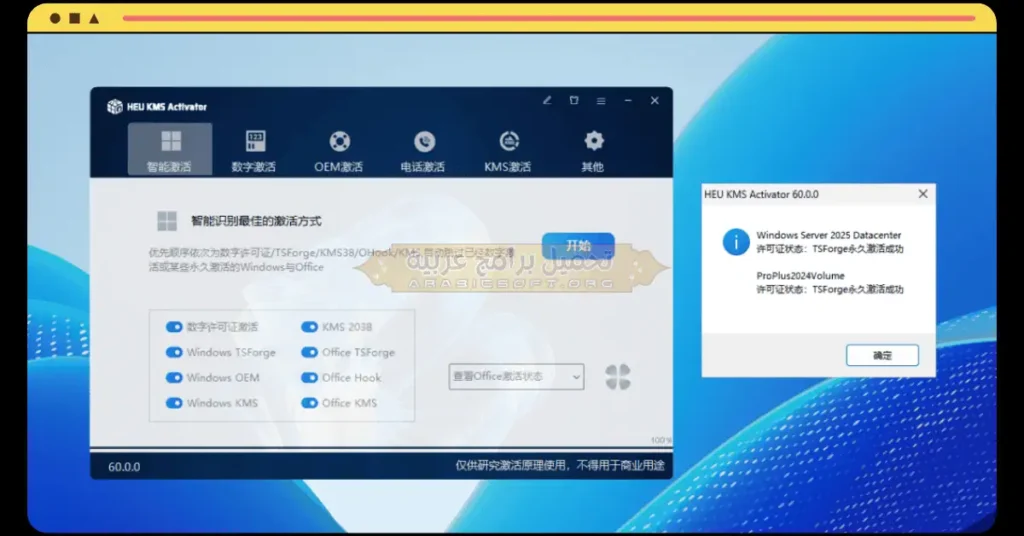Click the 确定 button in the dialog
The height and width of the screenshot is (536, 1024).
tap(882, 355)
